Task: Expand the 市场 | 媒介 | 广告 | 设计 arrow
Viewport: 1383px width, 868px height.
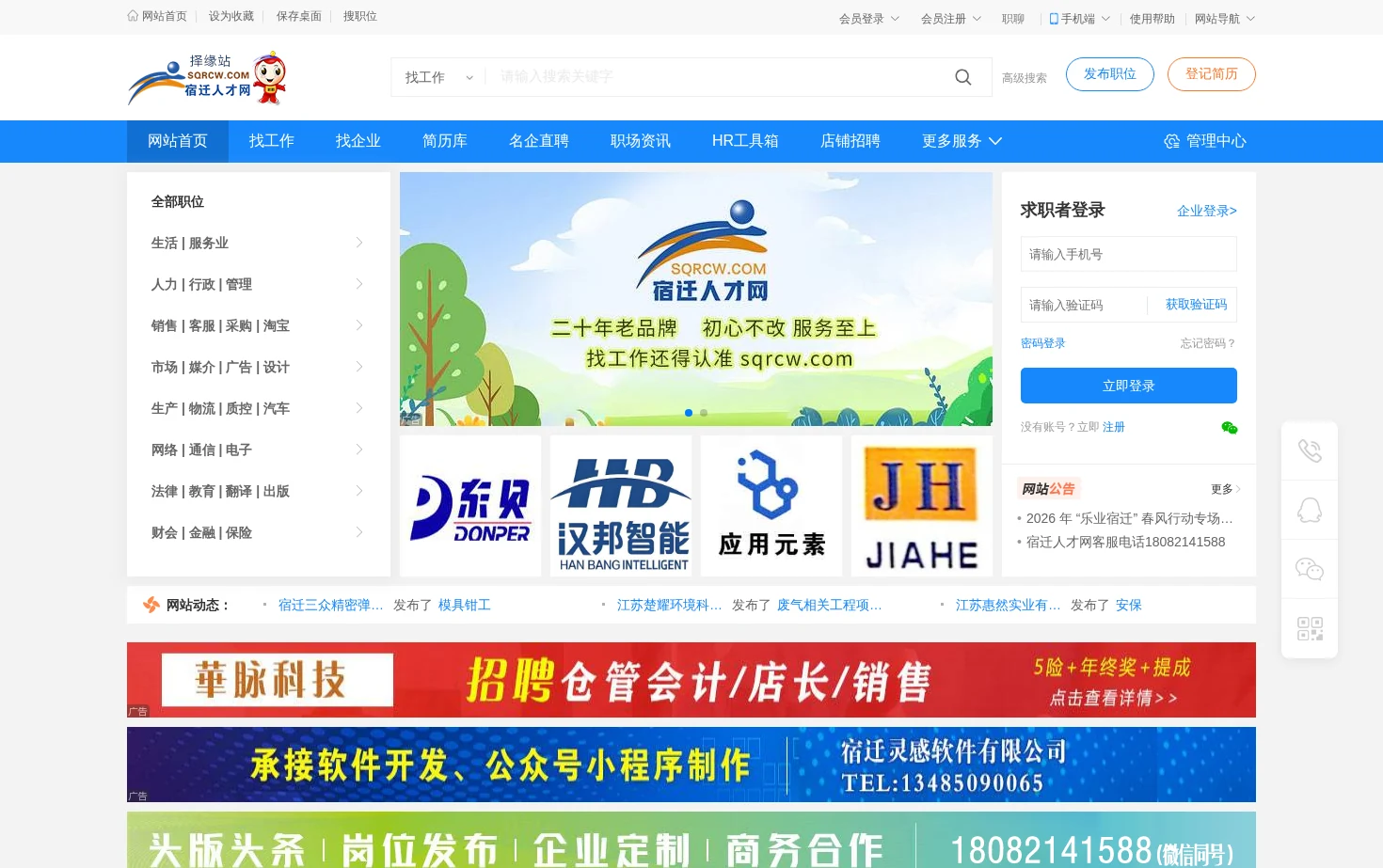Action: tap(359, 367)
